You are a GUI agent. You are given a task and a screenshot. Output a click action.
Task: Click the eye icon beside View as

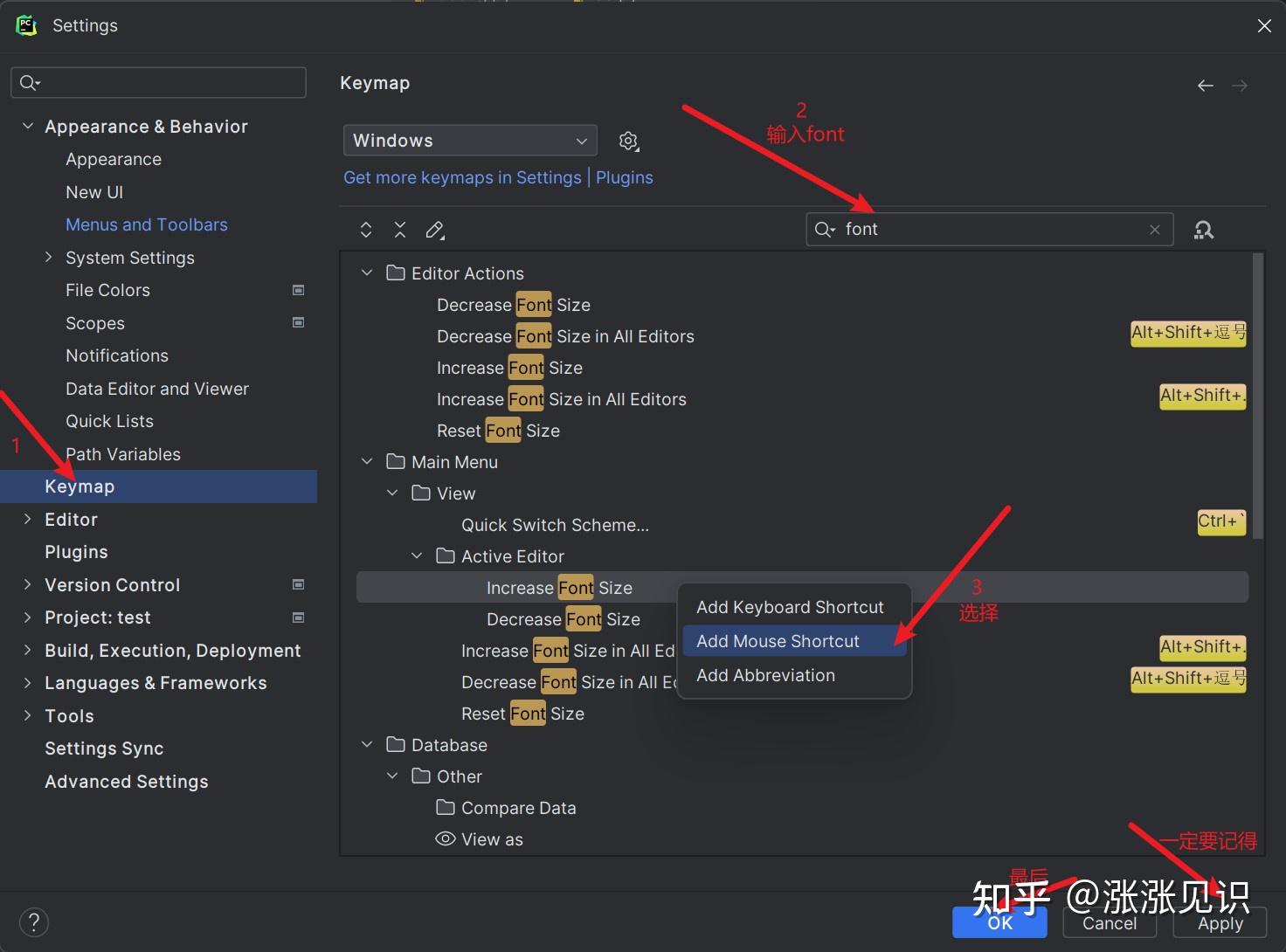point(446,839)
